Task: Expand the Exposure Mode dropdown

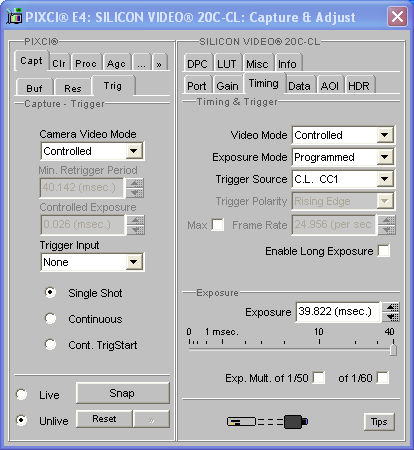Action: click(385, 157)
